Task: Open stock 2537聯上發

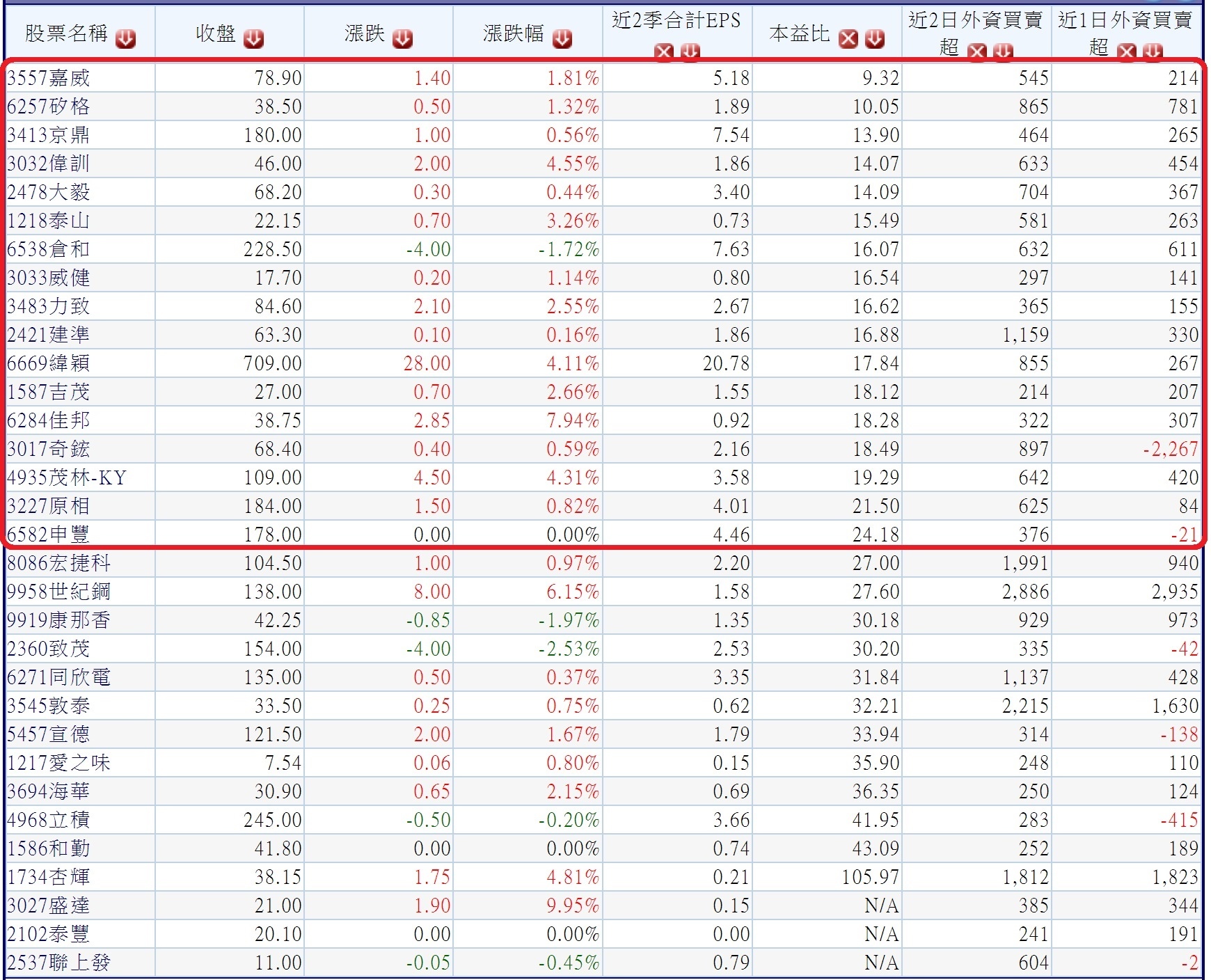Action: point(59,963)
